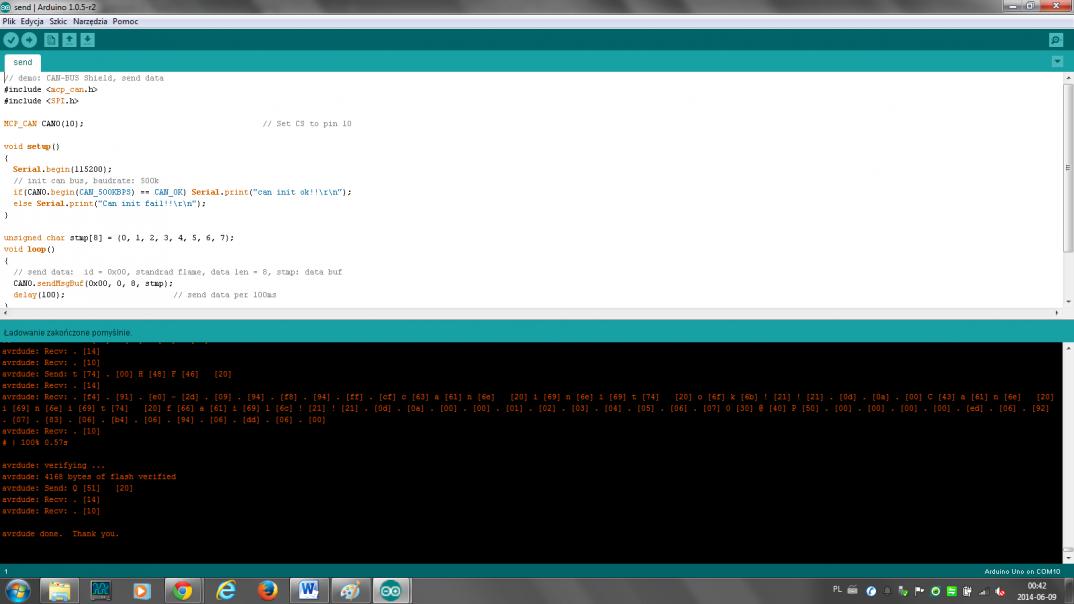This screenshot has width=1074, height=604.
Task: Open the Pomoc menu
Action: point(126,21)
